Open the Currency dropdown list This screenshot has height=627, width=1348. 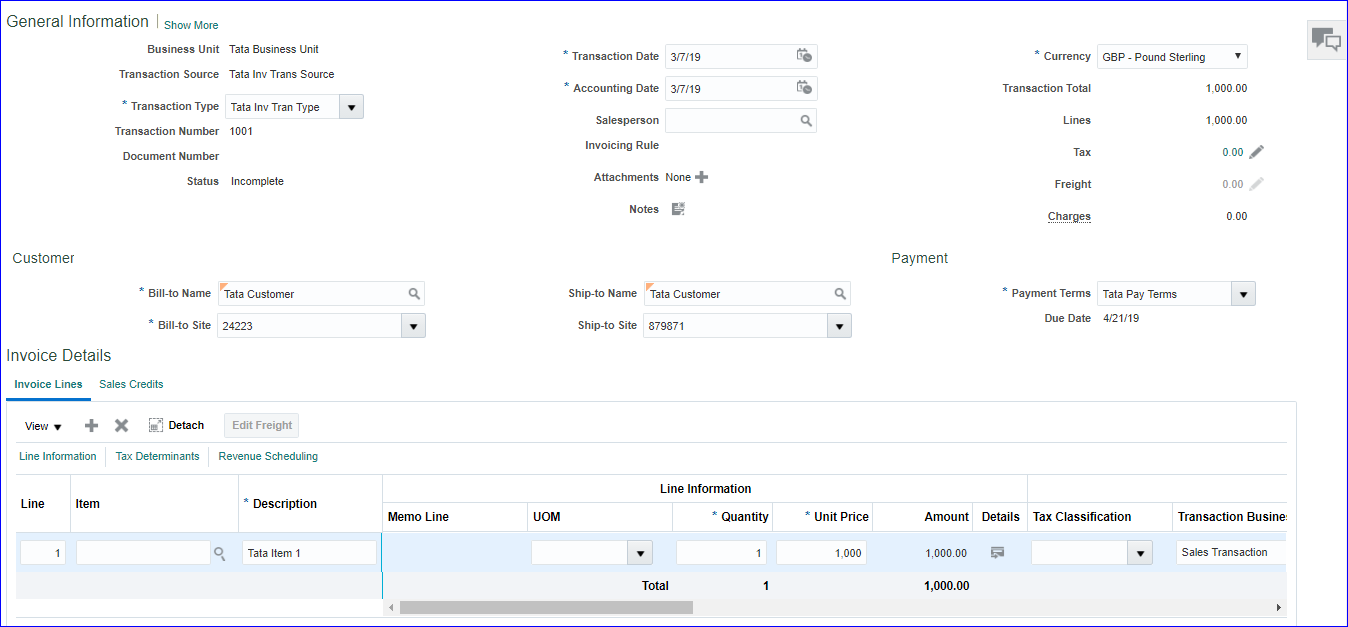[1237, 57]
